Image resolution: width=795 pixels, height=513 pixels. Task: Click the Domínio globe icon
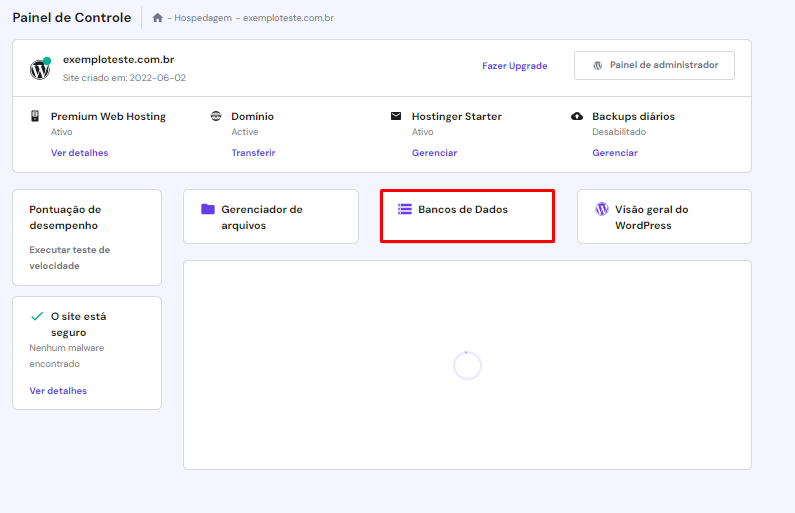216,116
